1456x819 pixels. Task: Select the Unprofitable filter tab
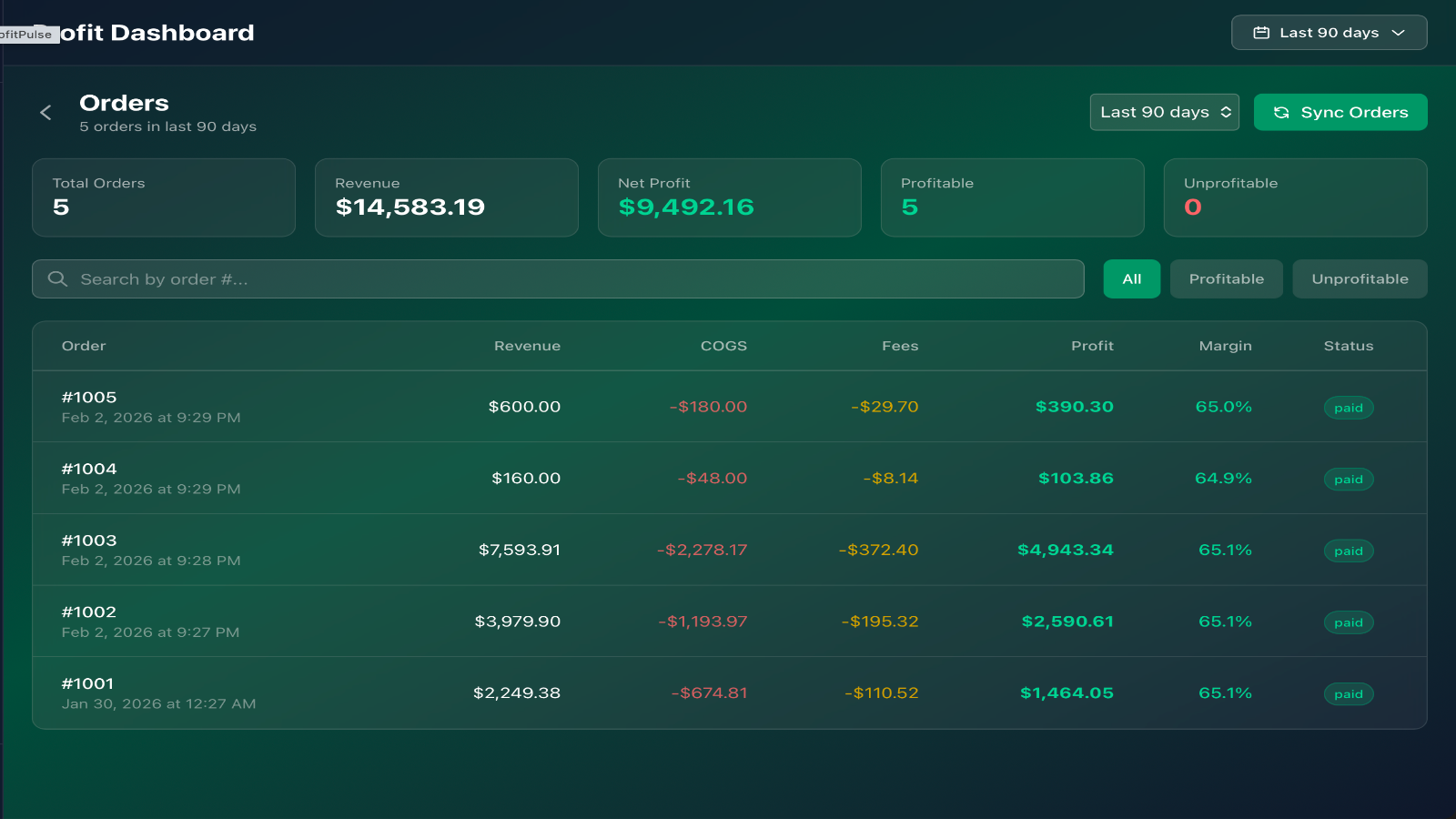tap(1360, 279)
